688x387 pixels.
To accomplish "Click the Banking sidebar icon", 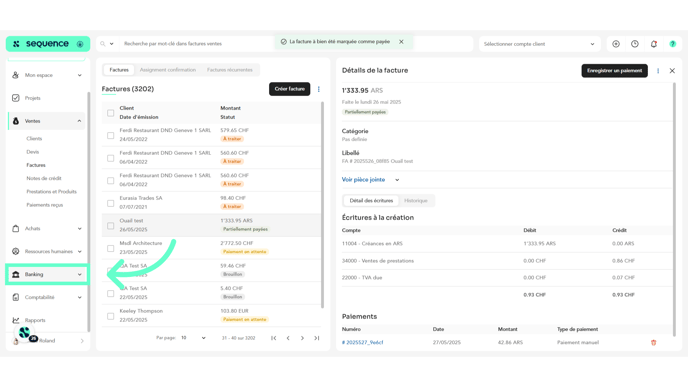I will [x=16, y=274].
